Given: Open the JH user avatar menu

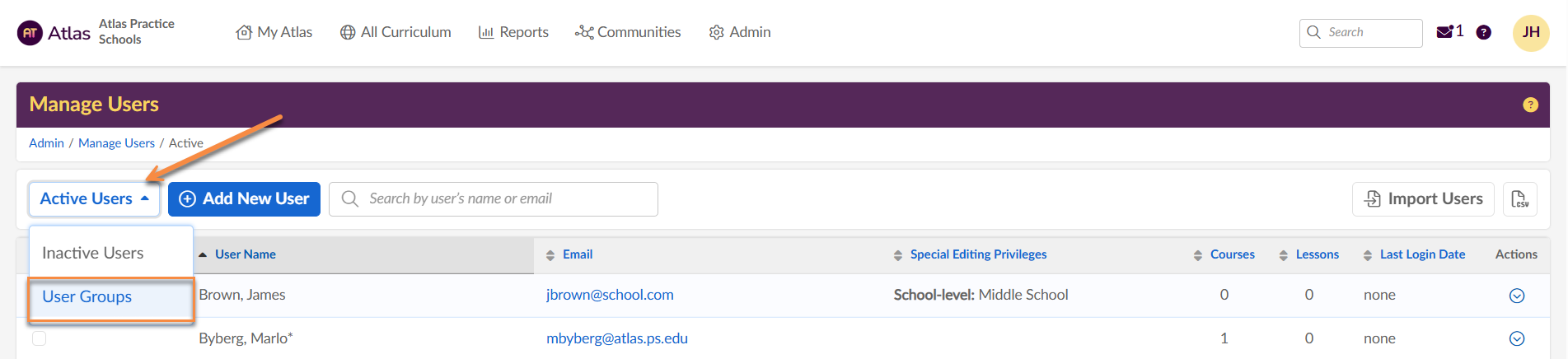Looking at the screenshot, I should [x=1530, y=33].
